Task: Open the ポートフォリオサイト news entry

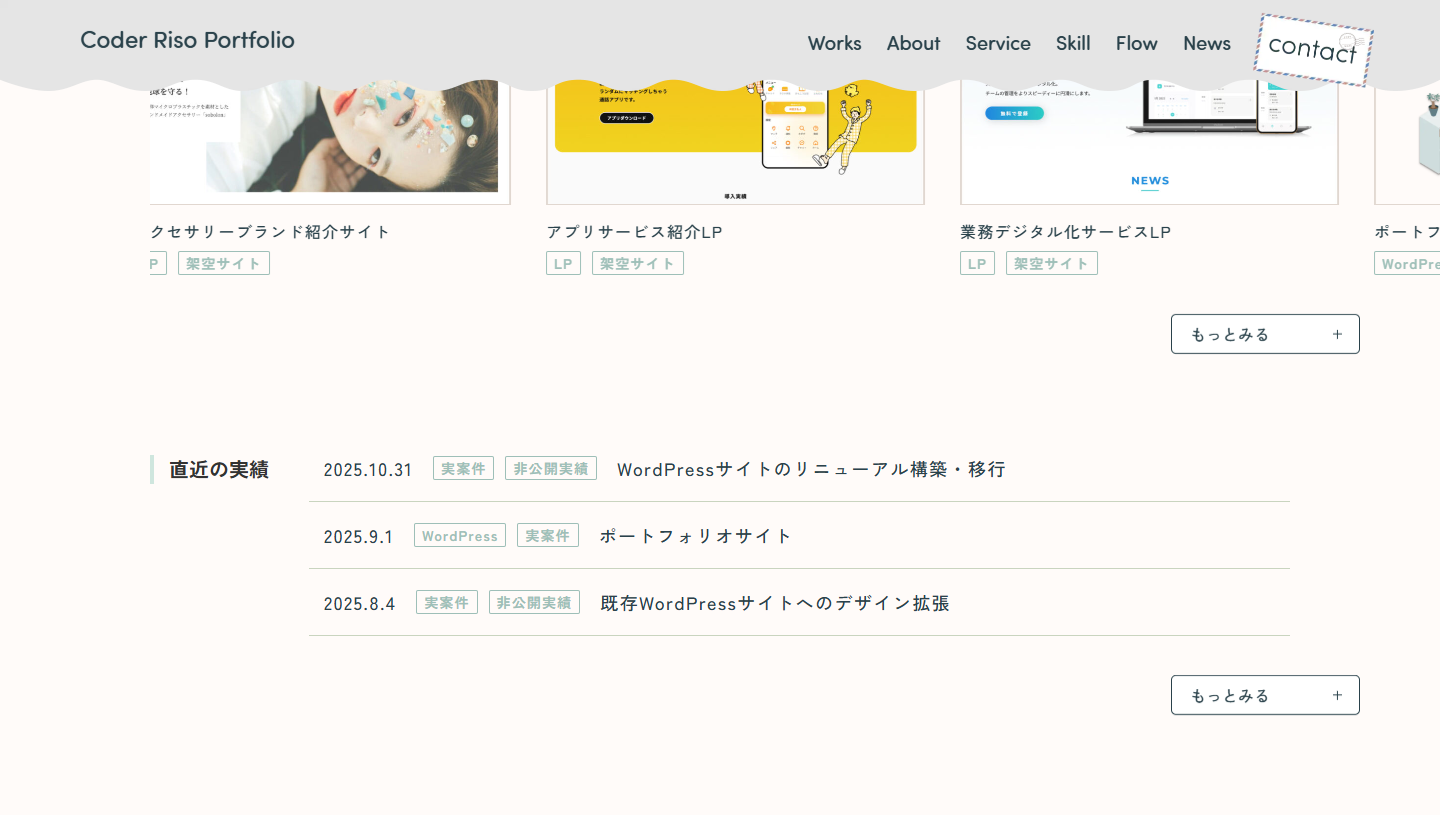Action: 694,535
